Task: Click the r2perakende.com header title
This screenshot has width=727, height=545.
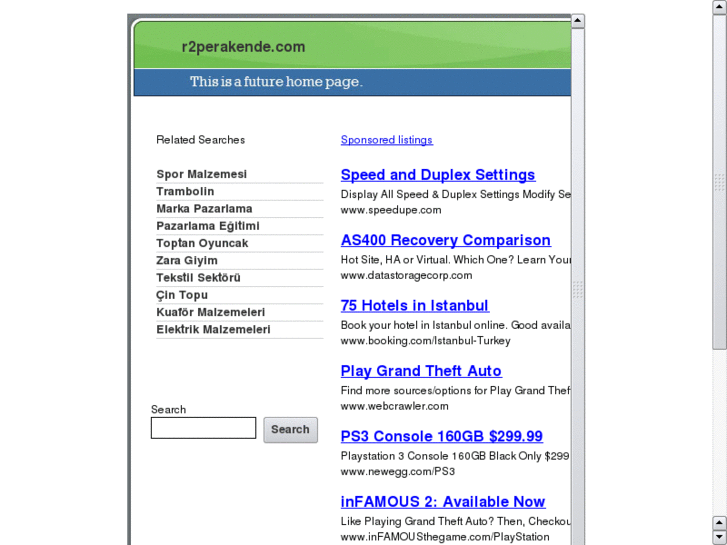Action: click(x=243, y=47)
